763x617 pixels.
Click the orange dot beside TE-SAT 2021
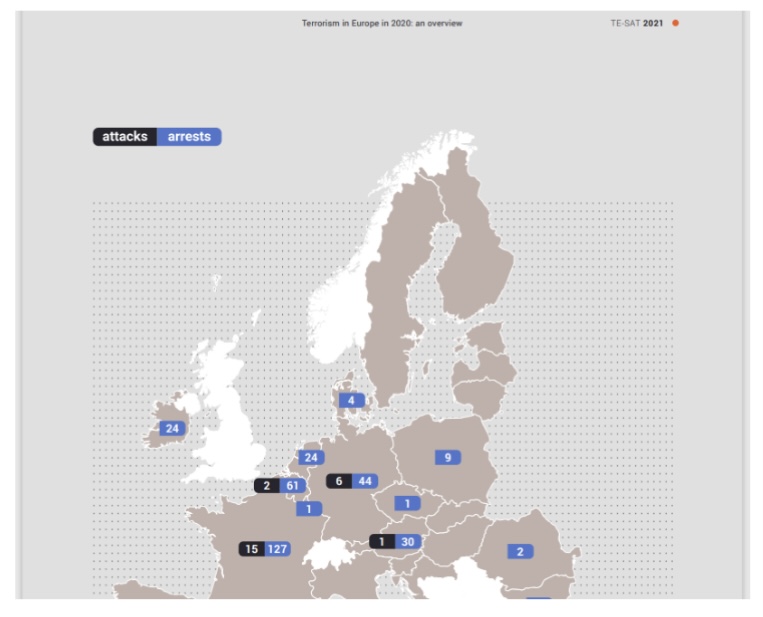[x=675, y=23]
